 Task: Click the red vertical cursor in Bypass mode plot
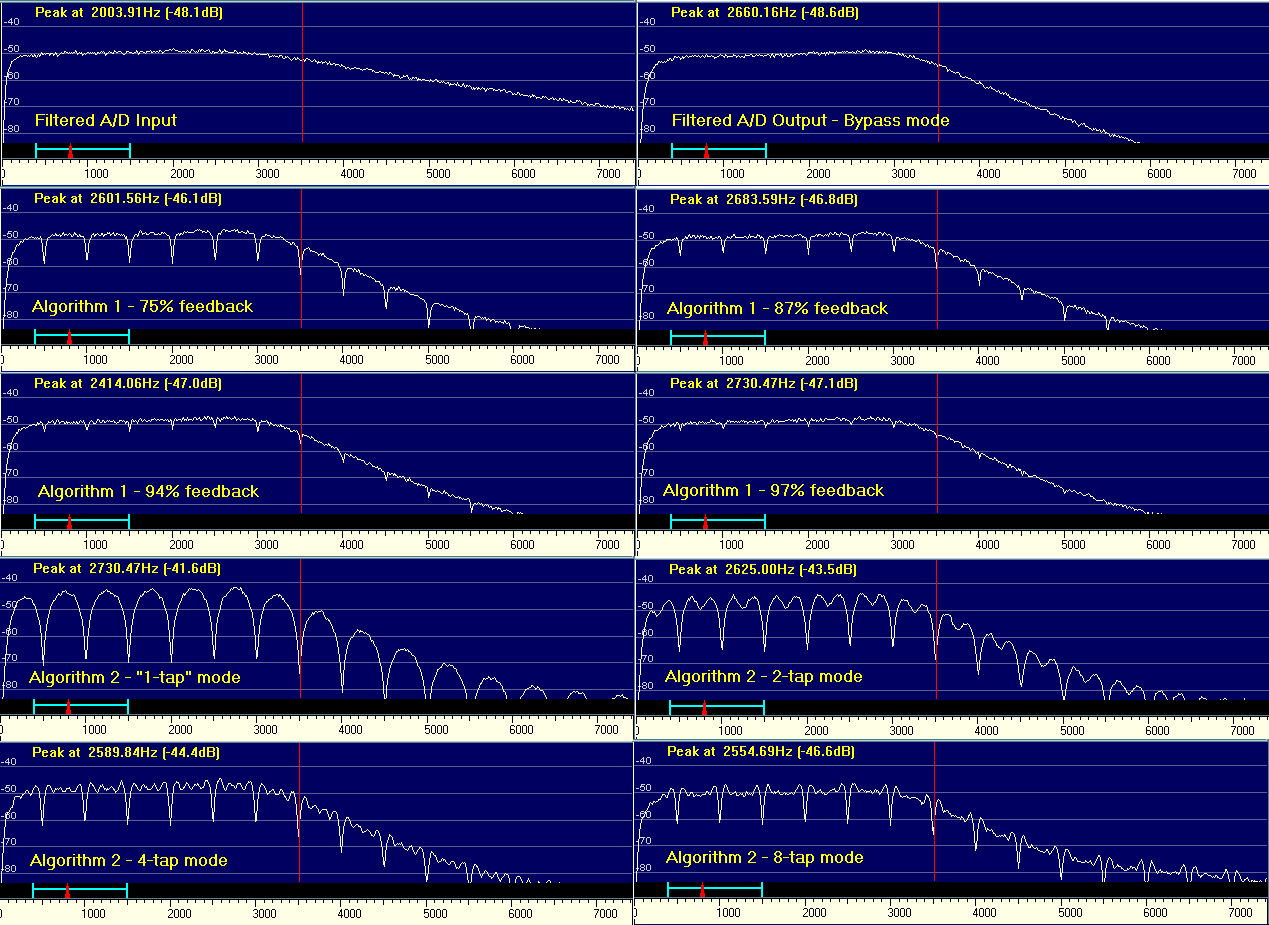pyautogui.click(x=938, y=72)
